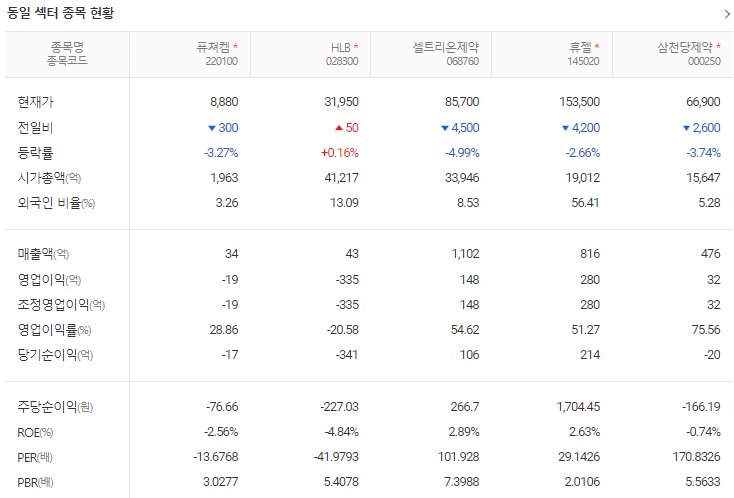The image size is (734, 498).
Task: Click the PER(배) row label
Action: [x=35, y=457]
